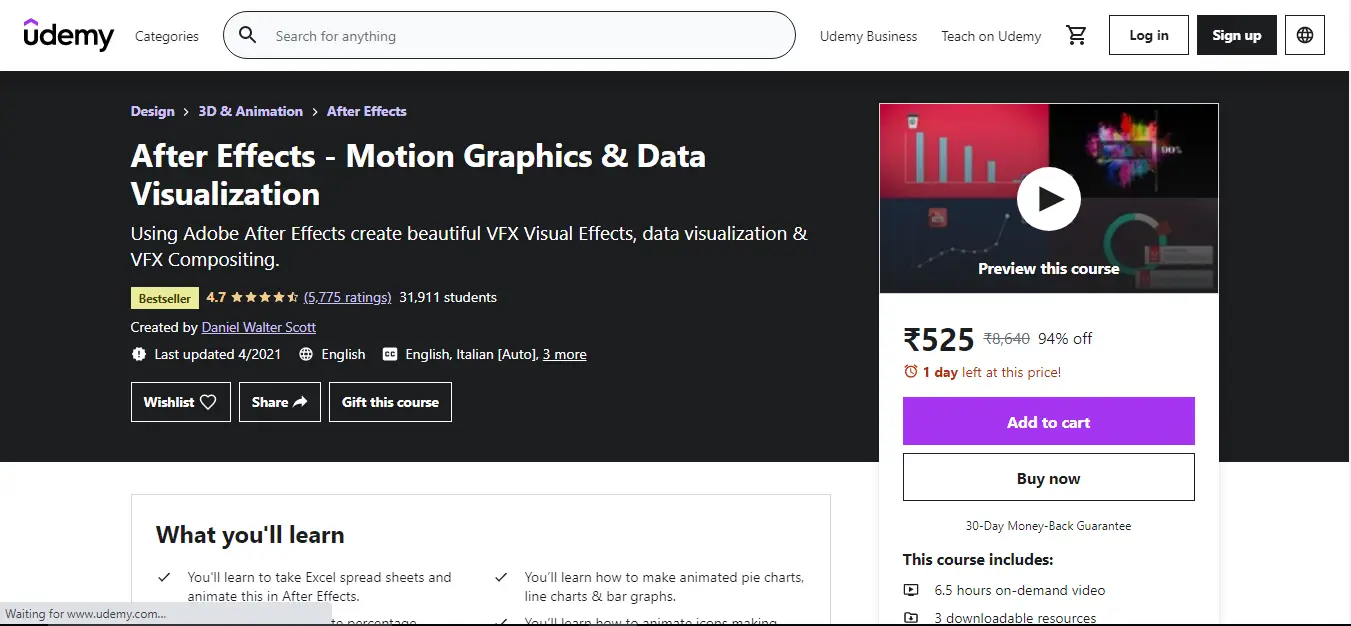Expand the 3 more languages list
The image size is (1351, 626).
coord(564,353)
